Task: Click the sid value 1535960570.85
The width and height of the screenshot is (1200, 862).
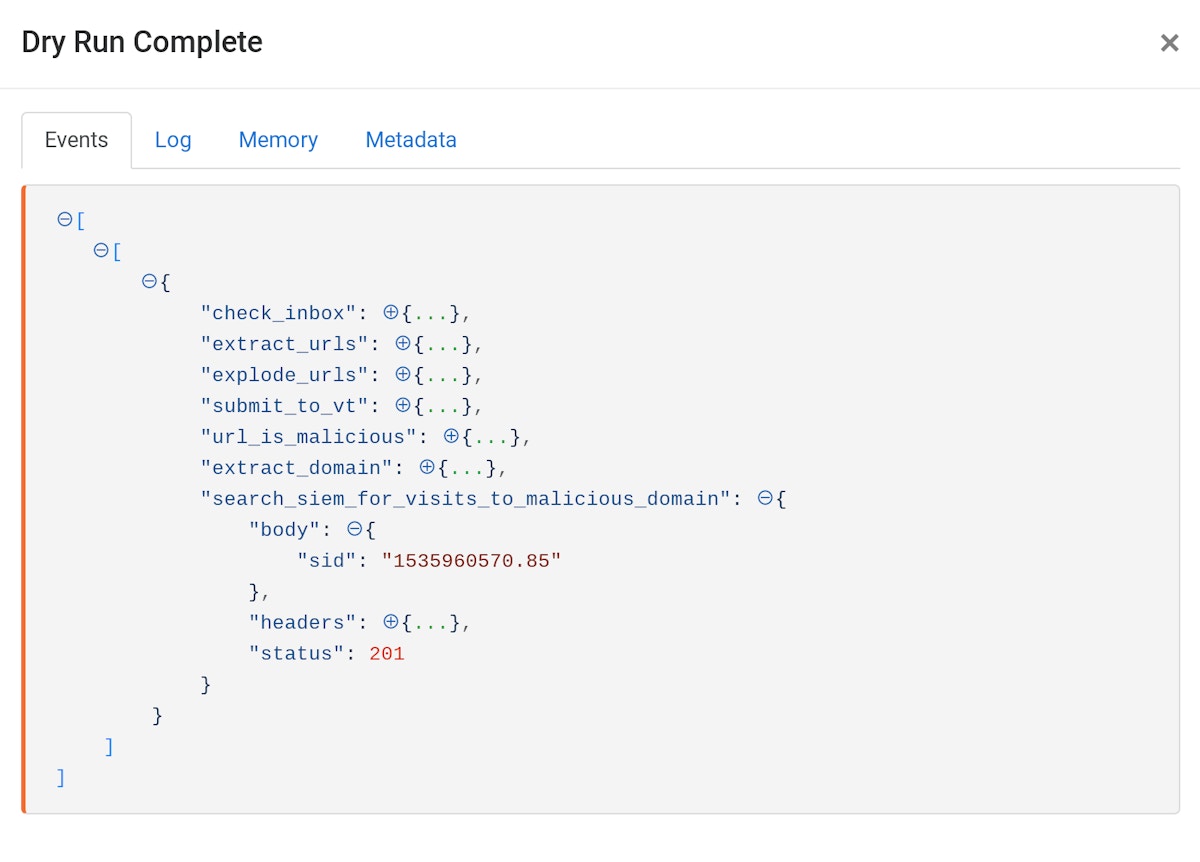Action: coord(472,561)
